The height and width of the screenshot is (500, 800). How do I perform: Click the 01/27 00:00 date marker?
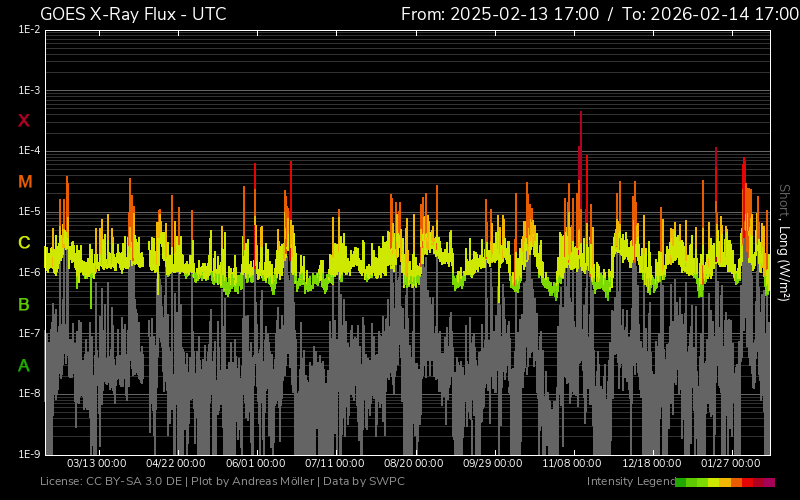coord(731,464)
